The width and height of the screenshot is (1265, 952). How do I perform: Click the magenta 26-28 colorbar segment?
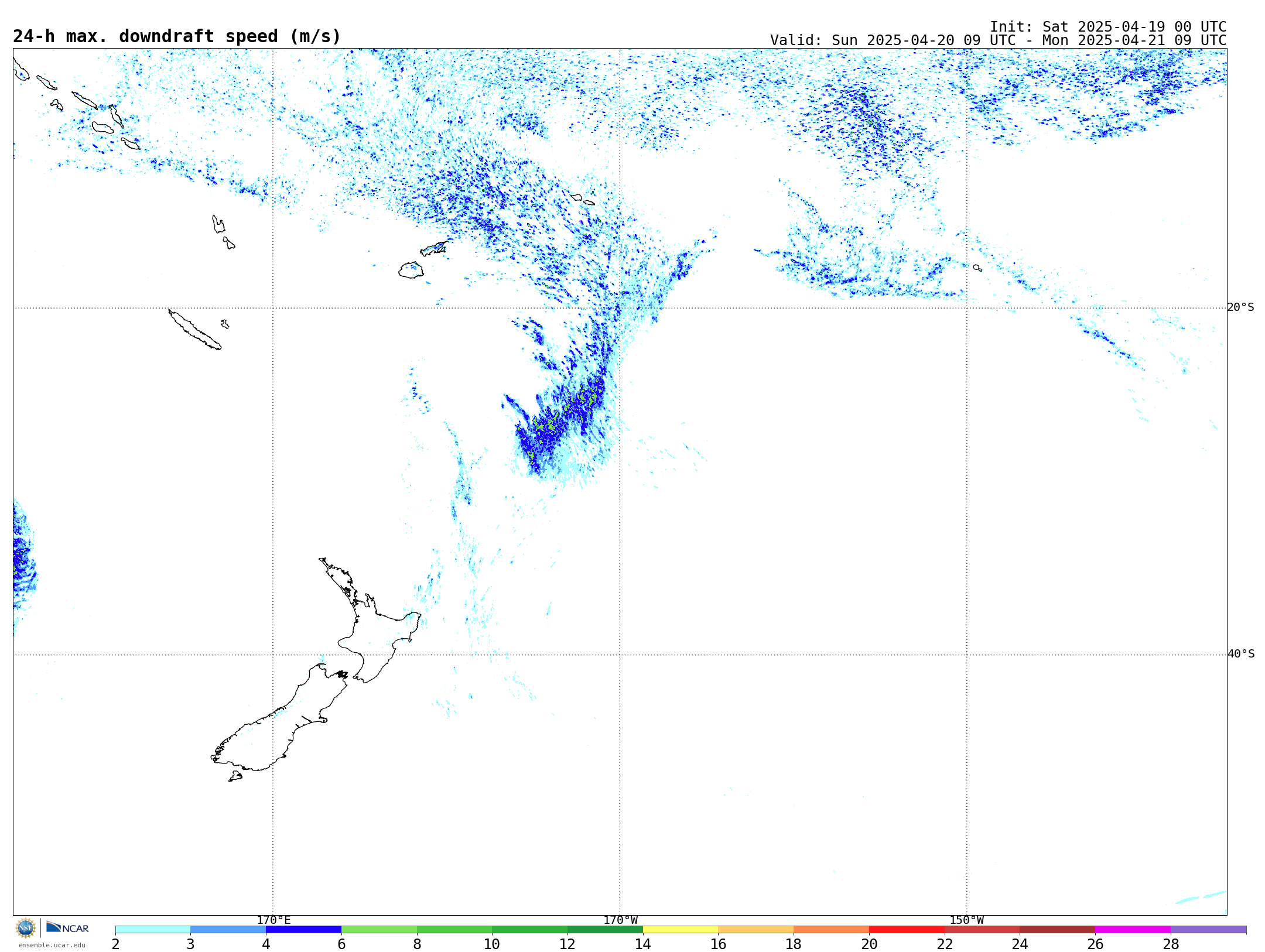pyautogui.click(x=1133, y=930)
